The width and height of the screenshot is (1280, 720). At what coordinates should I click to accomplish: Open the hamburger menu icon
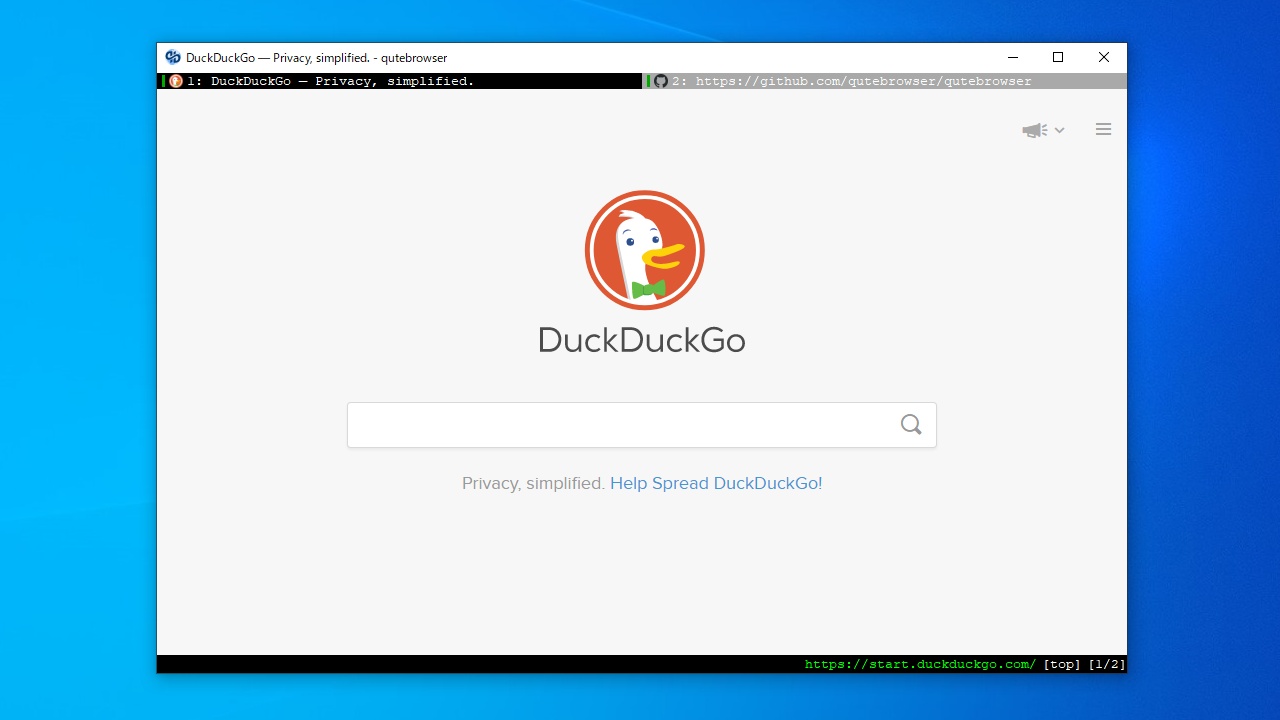[1103, 129]
